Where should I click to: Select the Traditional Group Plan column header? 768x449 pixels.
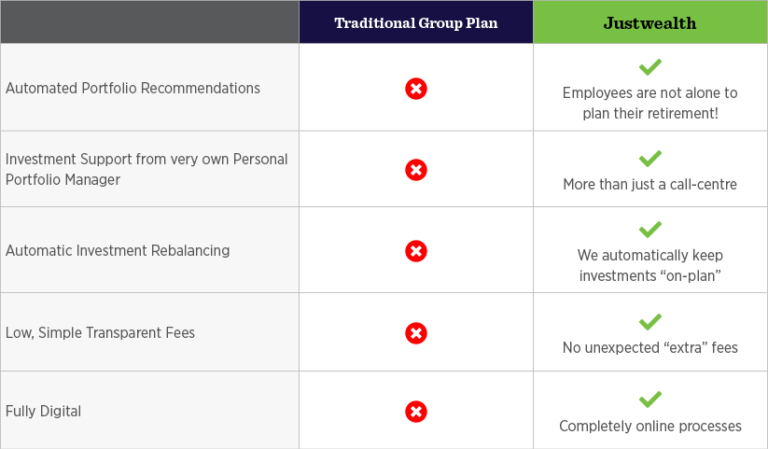tap(416, 22)
